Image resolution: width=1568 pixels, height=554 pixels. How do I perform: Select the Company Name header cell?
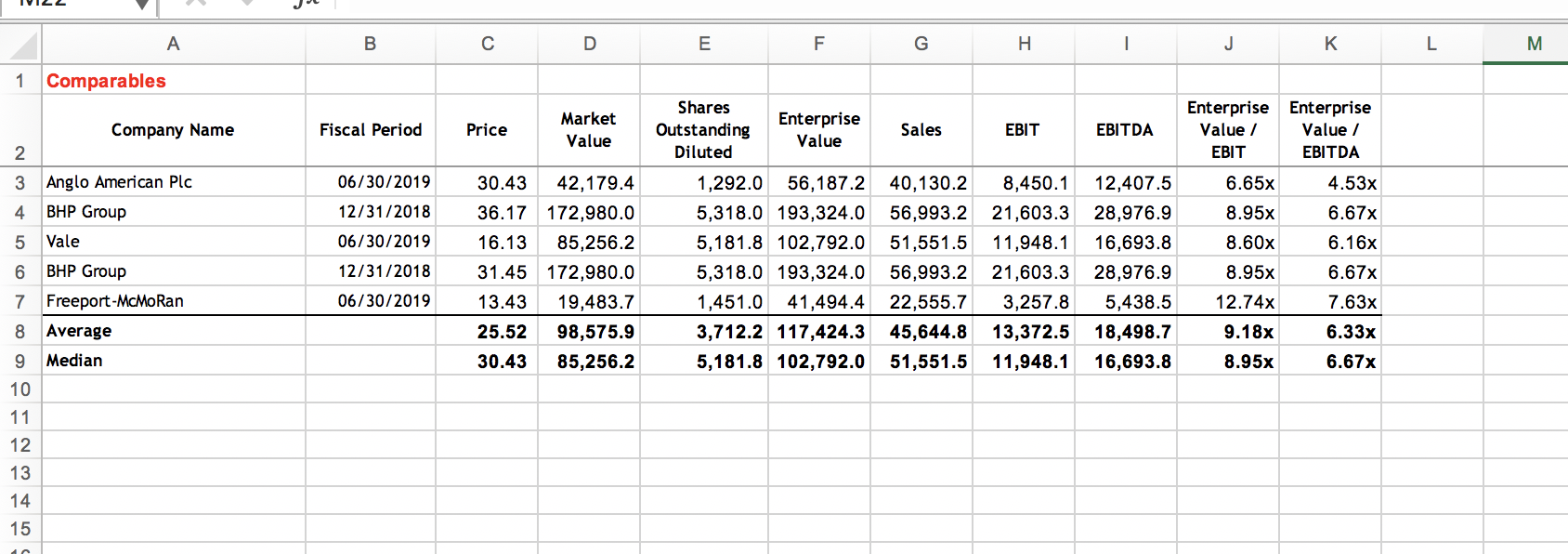coord(174,130)
